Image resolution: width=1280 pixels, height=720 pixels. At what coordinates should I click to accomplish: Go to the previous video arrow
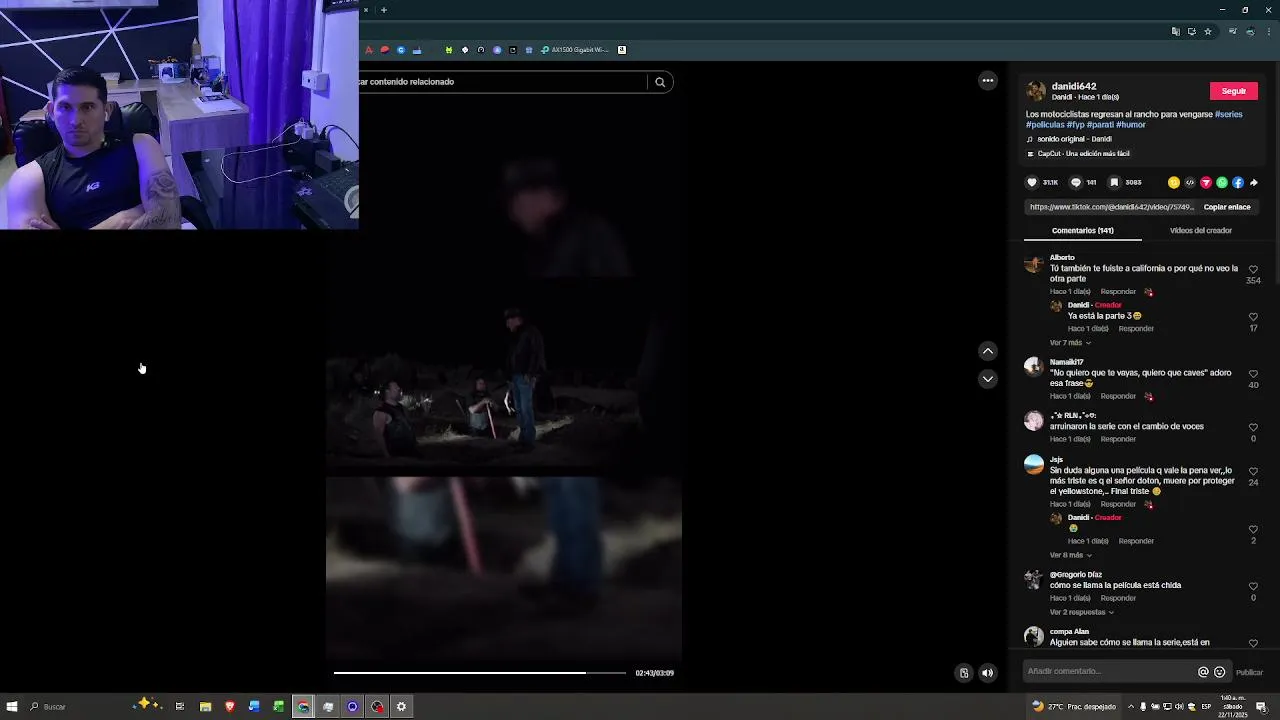coord(988,351)
